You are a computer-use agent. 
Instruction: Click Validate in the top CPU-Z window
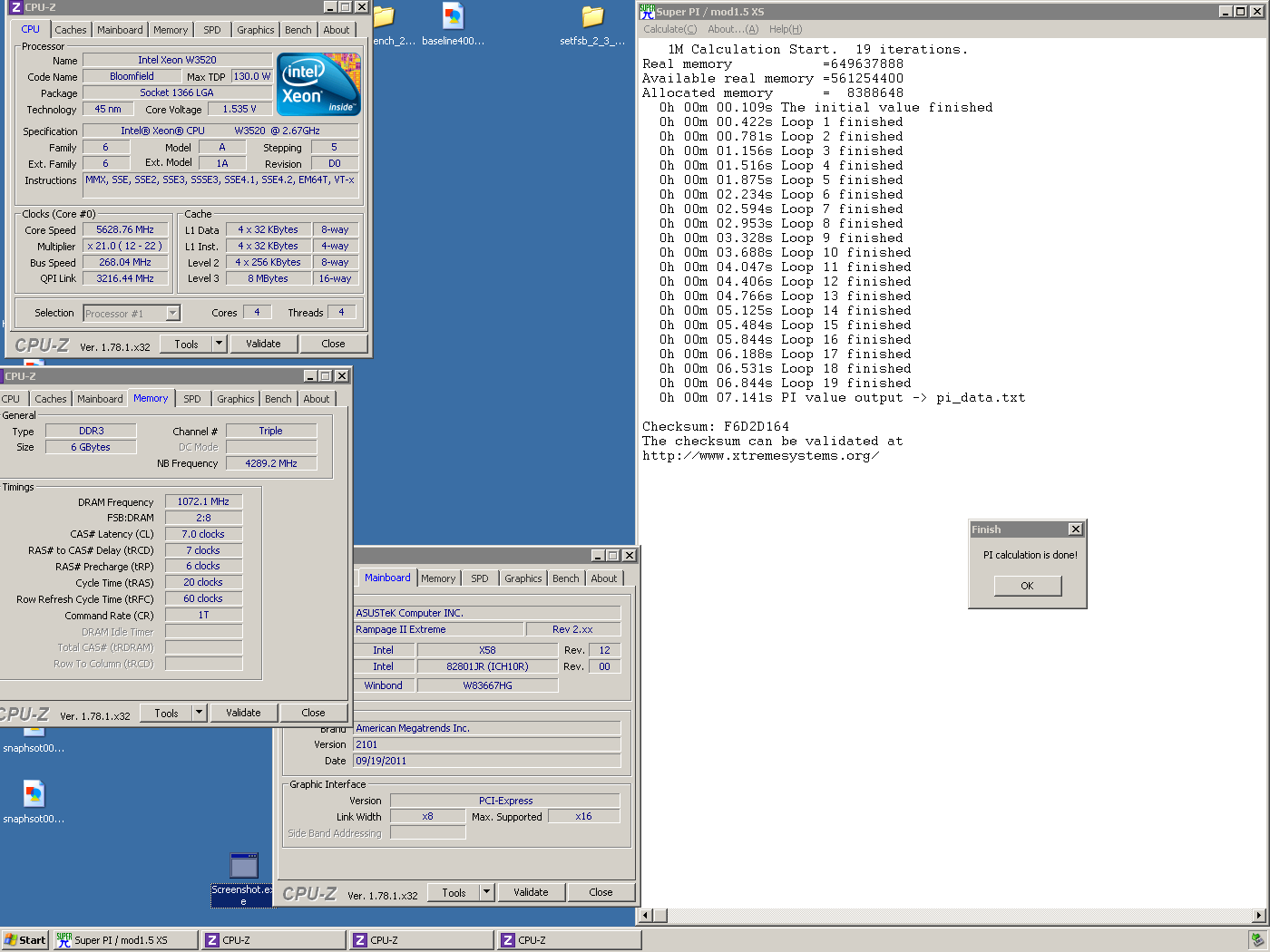263,344
